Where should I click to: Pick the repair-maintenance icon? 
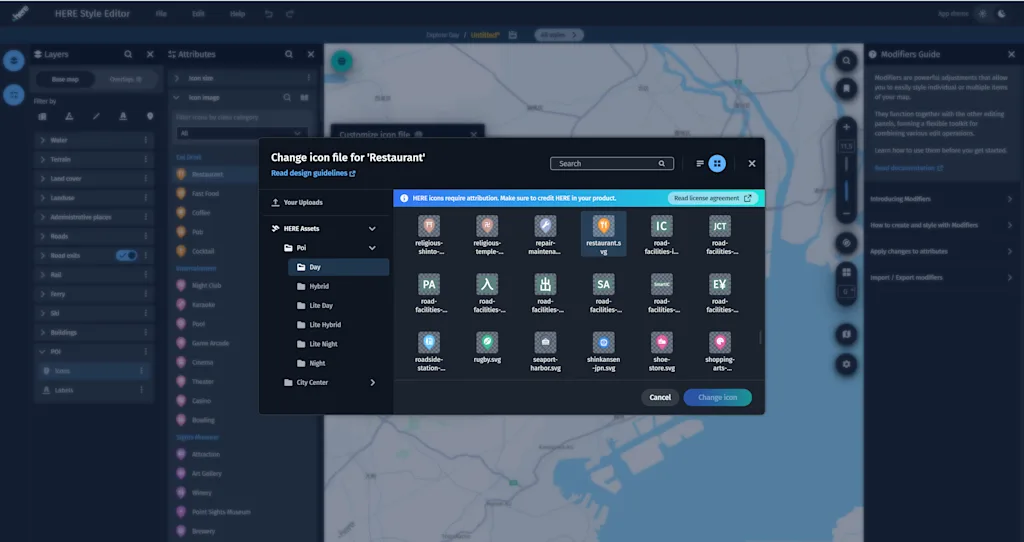tap(545, 227)
